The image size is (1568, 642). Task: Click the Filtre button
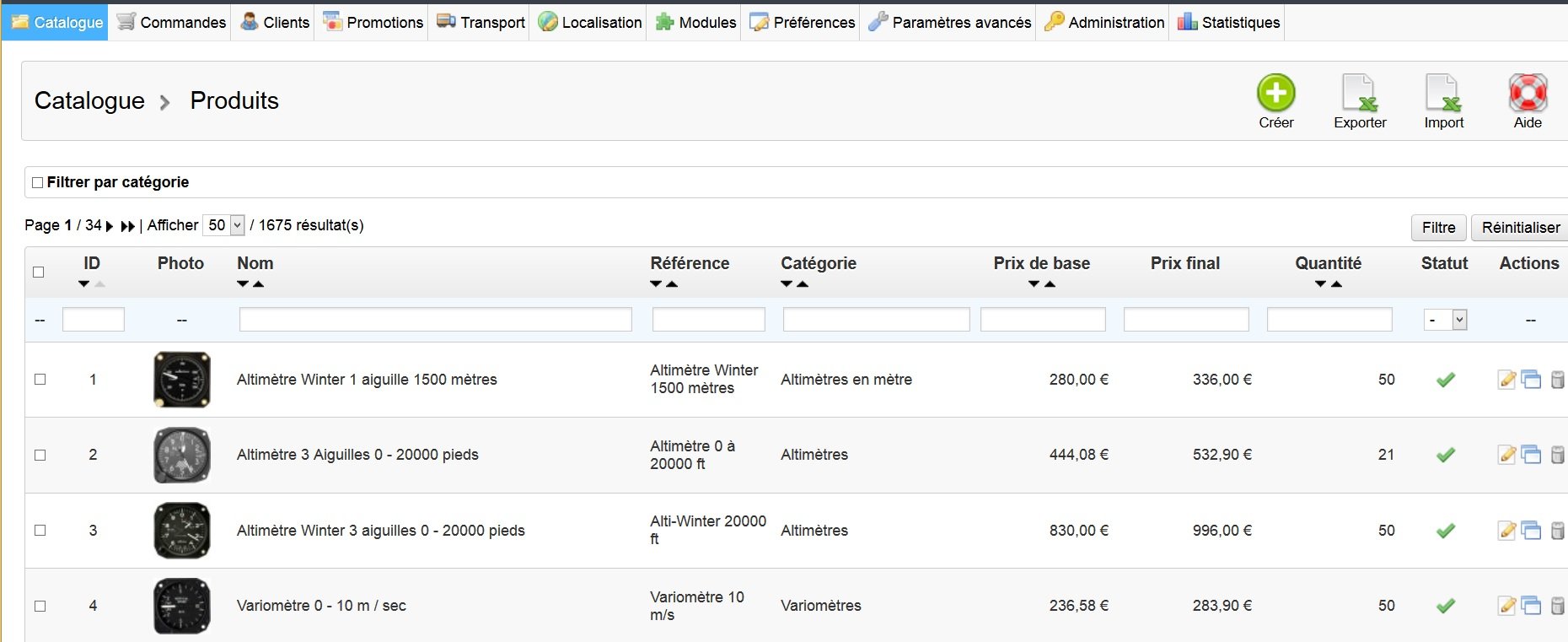(x=1438, y=227)
